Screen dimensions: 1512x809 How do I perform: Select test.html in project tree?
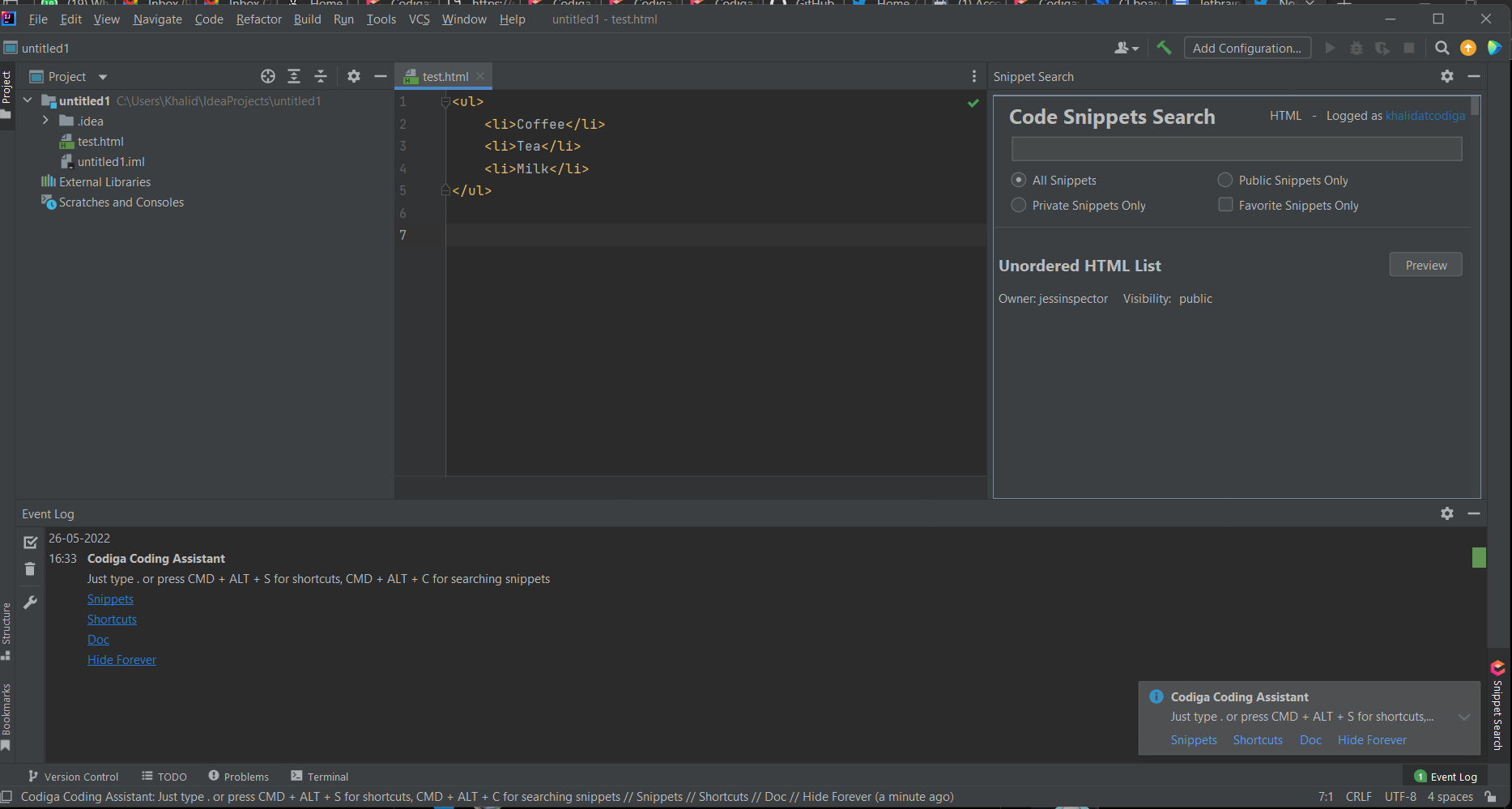100,142
